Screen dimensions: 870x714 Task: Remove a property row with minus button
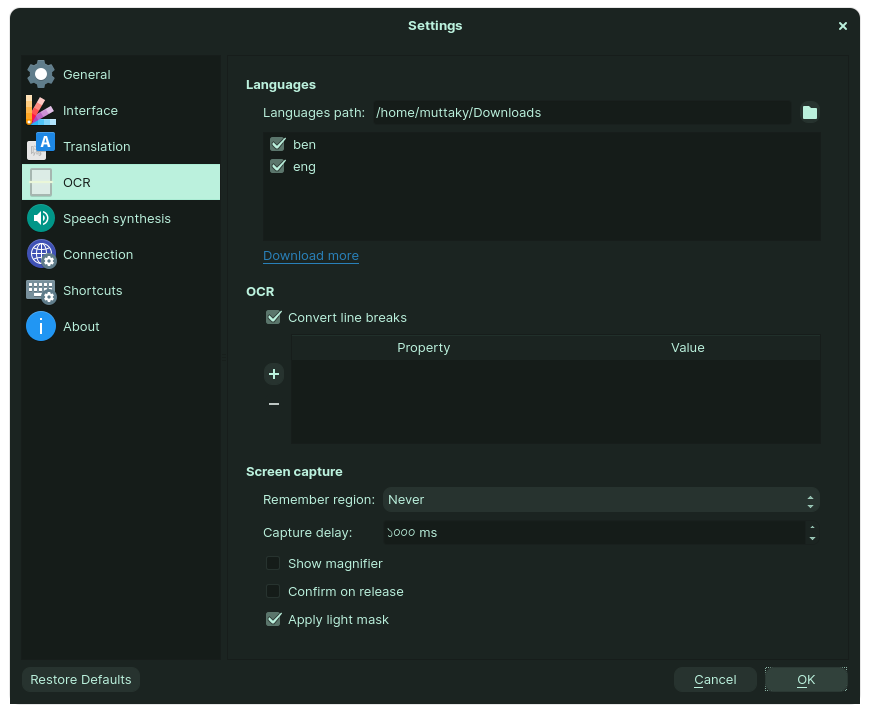tap(274, 404)
